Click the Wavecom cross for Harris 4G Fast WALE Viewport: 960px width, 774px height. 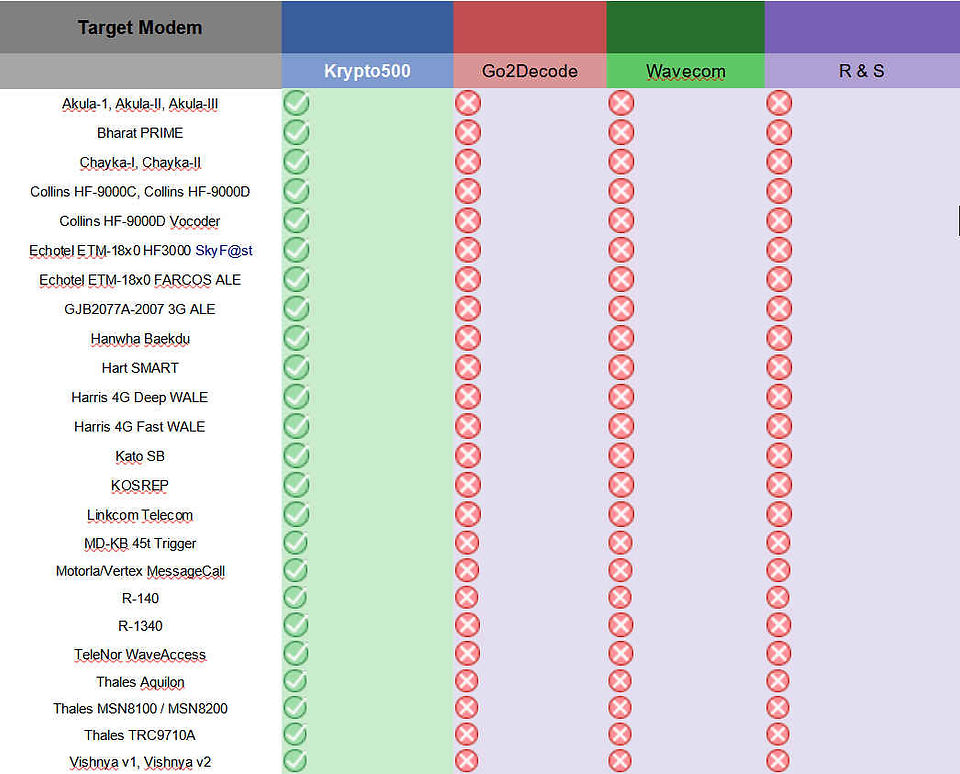(x=621, y=426)
